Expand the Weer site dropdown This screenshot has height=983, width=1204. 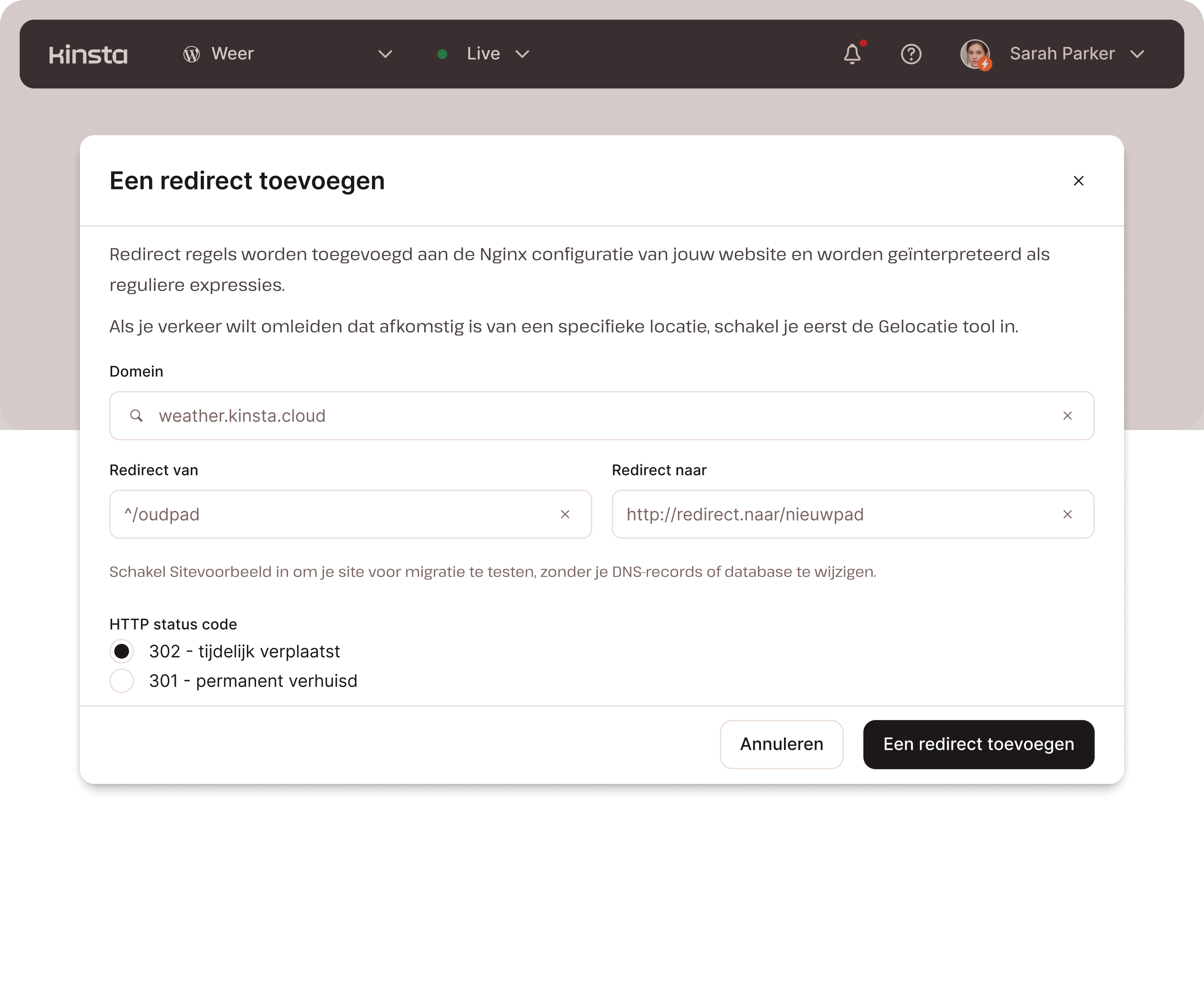(385, 55)
